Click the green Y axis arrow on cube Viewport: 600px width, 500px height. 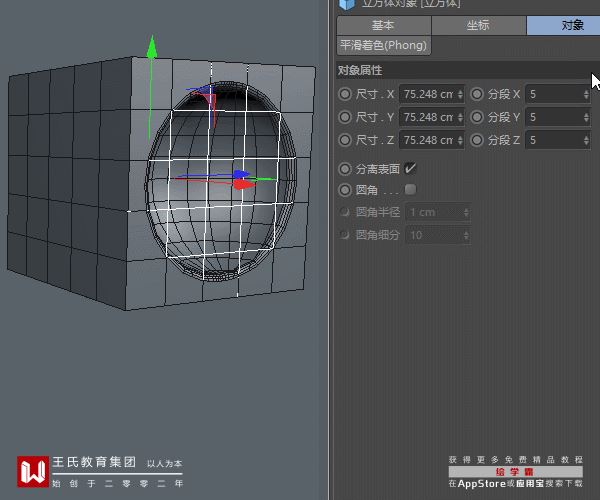click(x=152, y=47)
